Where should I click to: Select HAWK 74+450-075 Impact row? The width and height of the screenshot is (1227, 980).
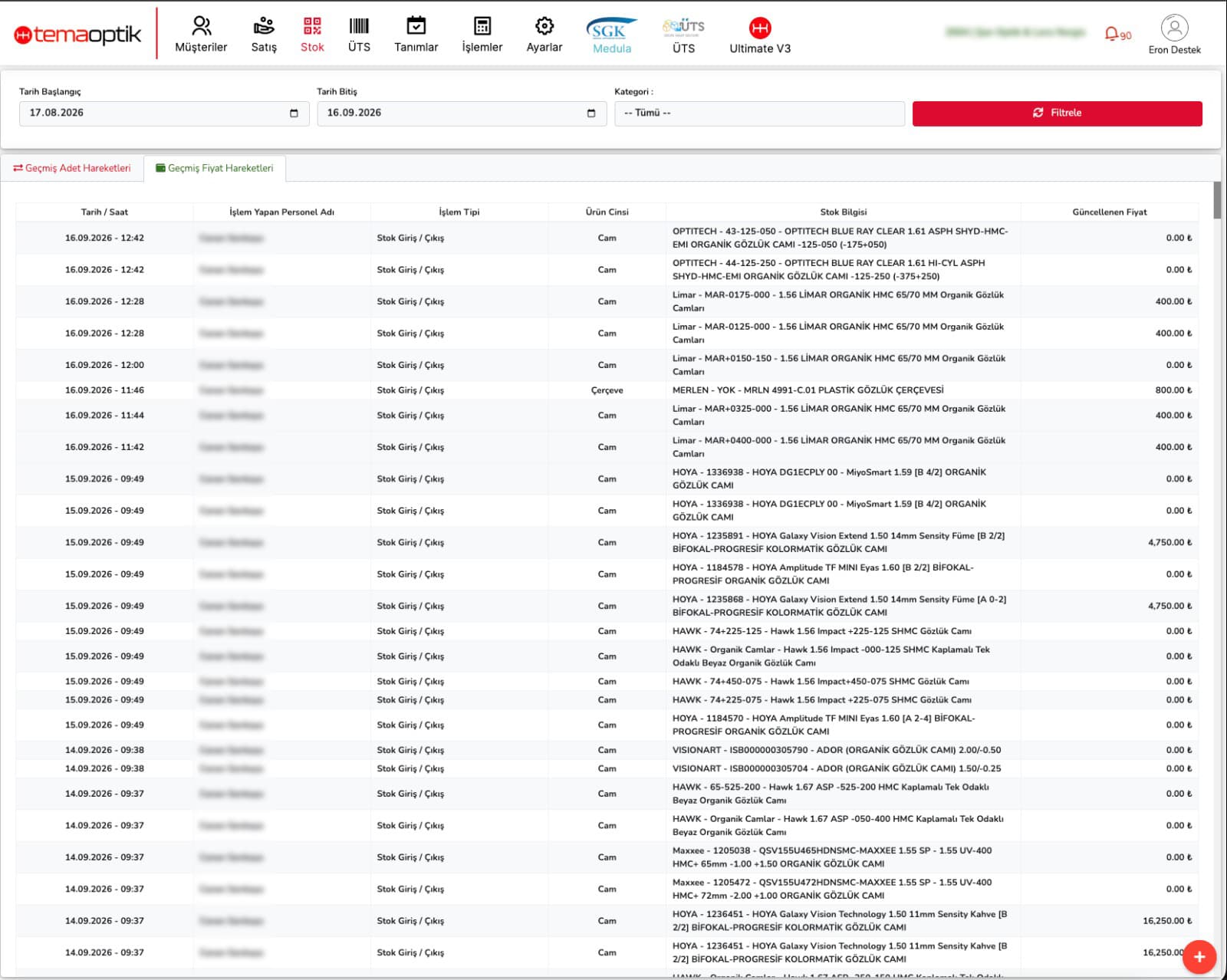(607, 681)
